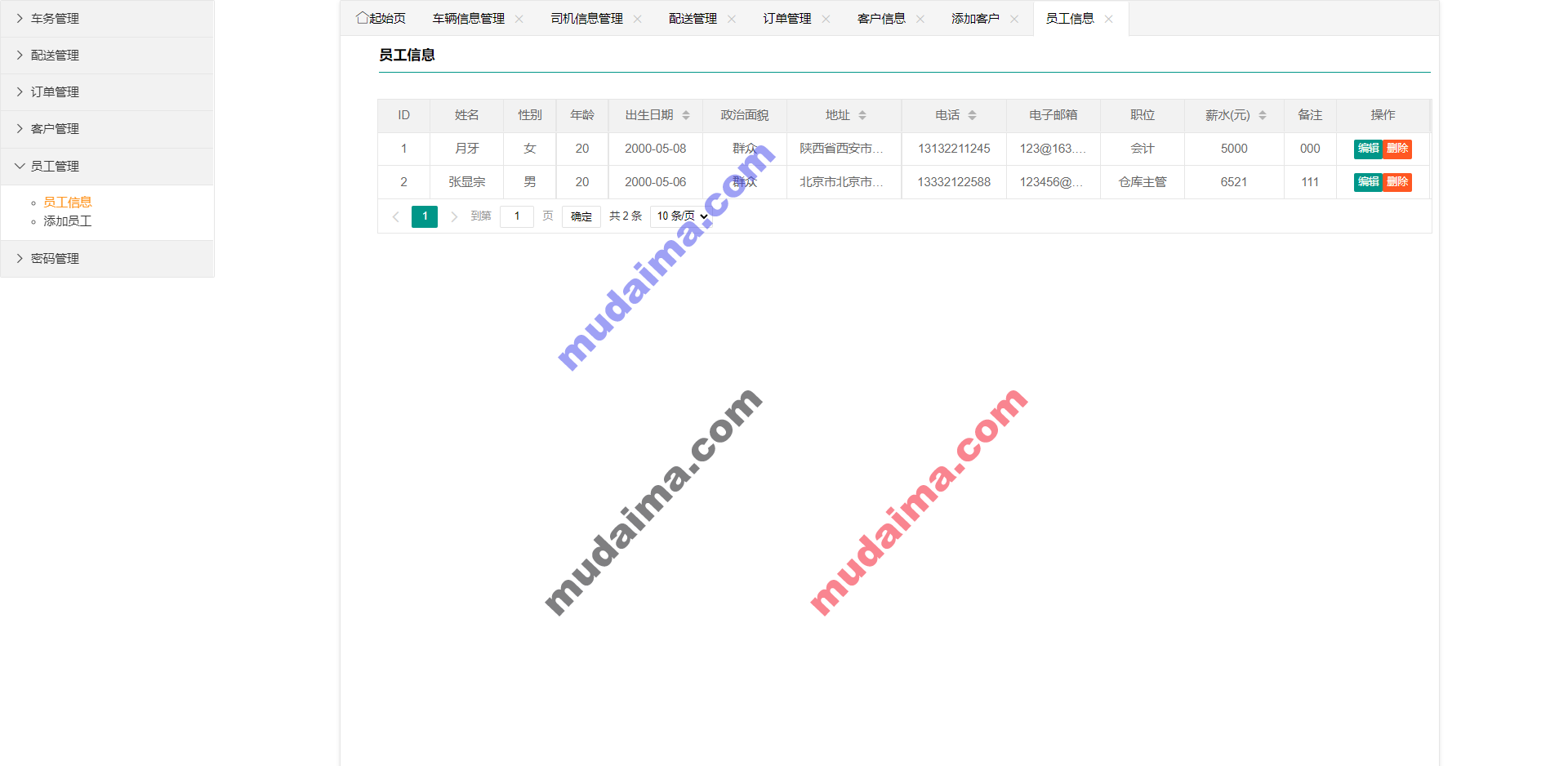
Task: Switch to 车辆信息管理 tab
Action: (469, 19)
